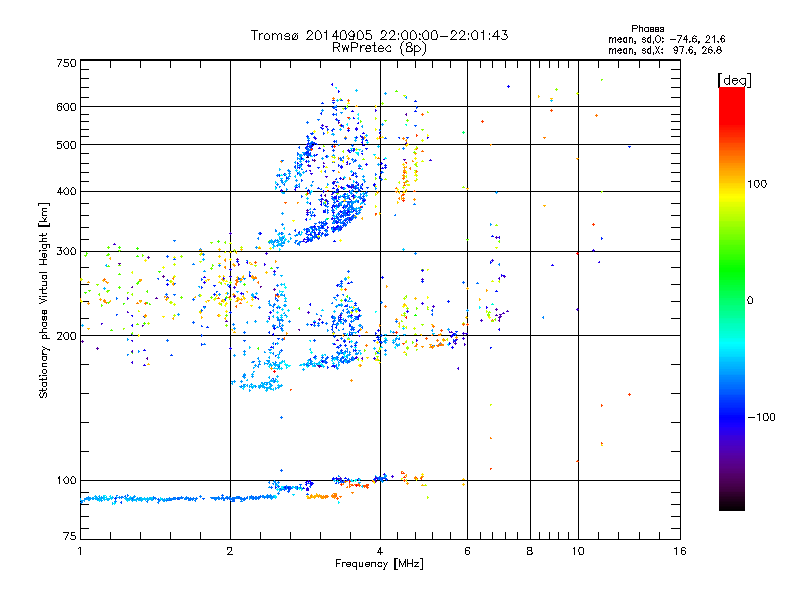Click the y-axis tick label '400'
800x600 pixels.
tap(66, 191)
